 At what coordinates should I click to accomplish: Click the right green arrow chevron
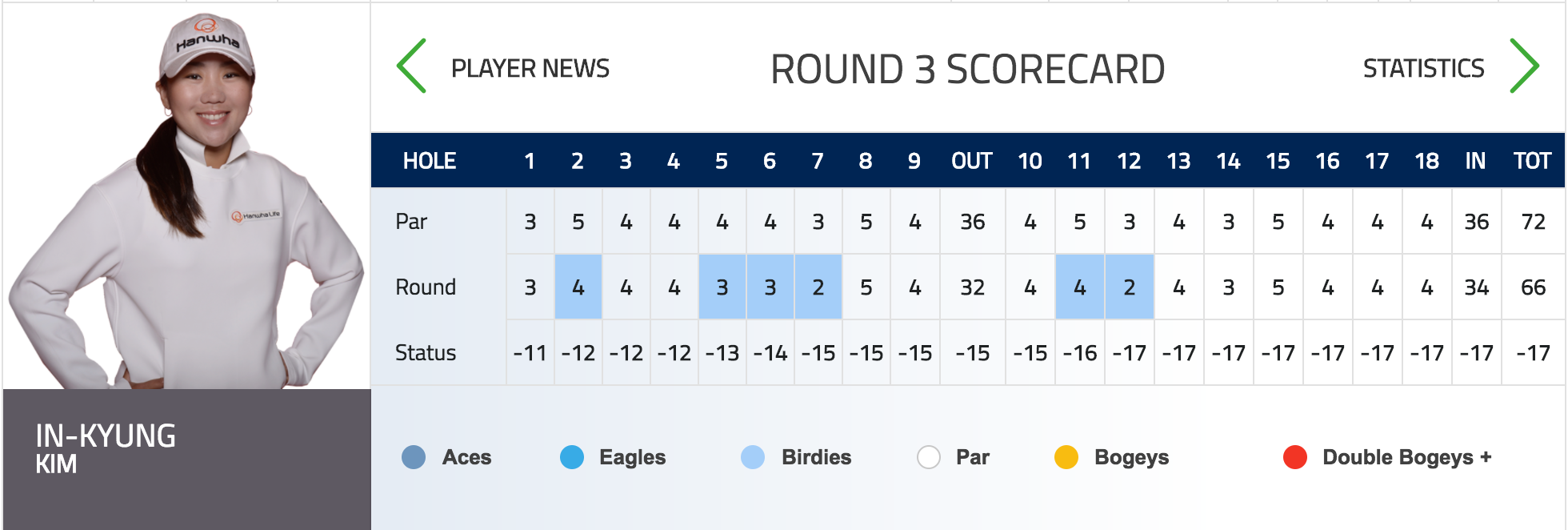pyautogui.click(x=1524, y=66)
